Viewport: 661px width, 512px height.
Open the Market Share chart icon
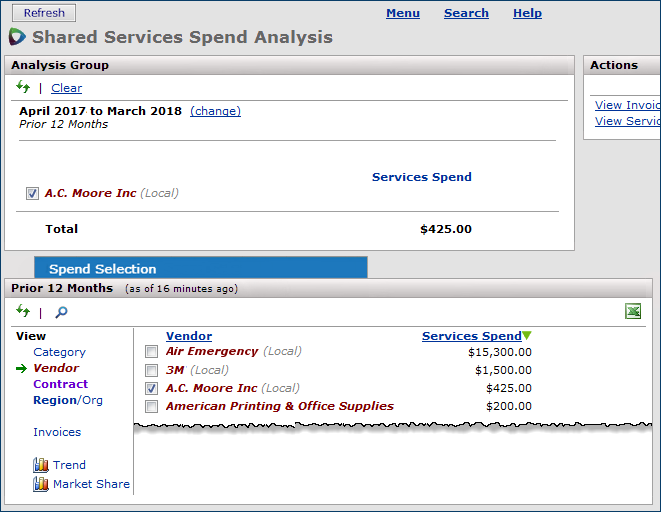pos(41,484)
